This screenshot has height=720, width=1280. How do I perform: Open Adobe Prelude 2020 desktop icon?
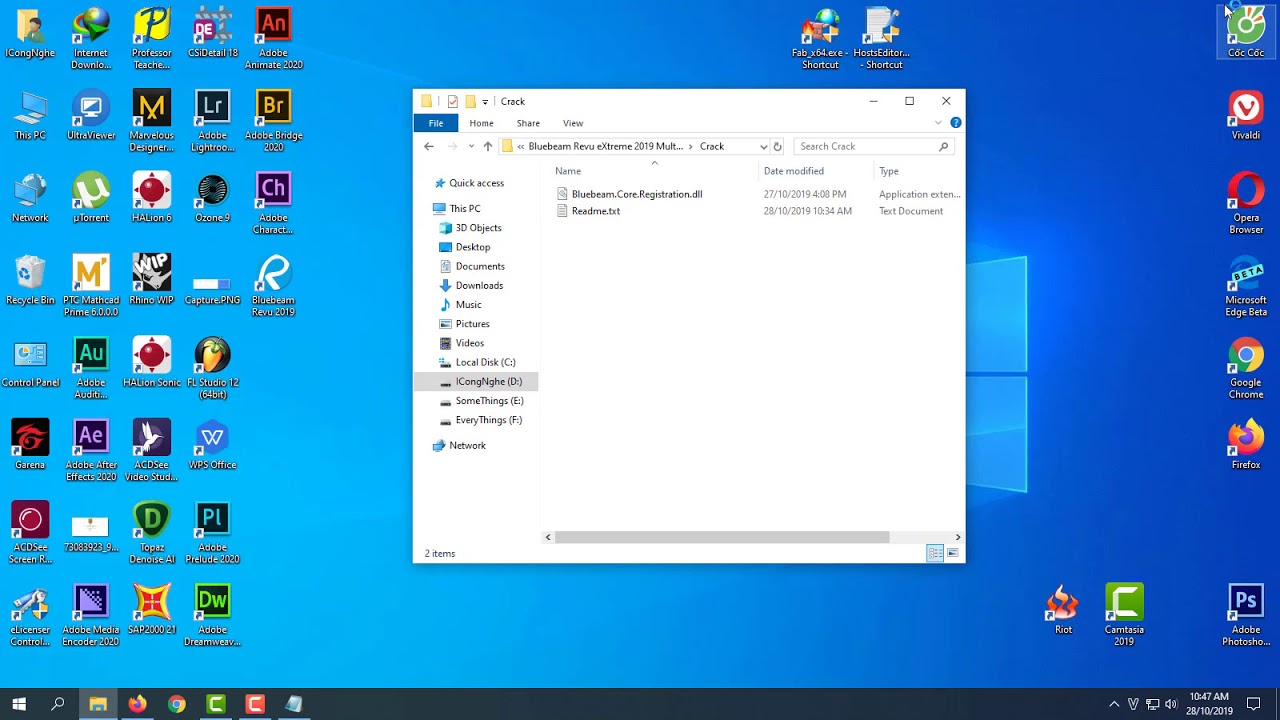click(x=212, y=533)
